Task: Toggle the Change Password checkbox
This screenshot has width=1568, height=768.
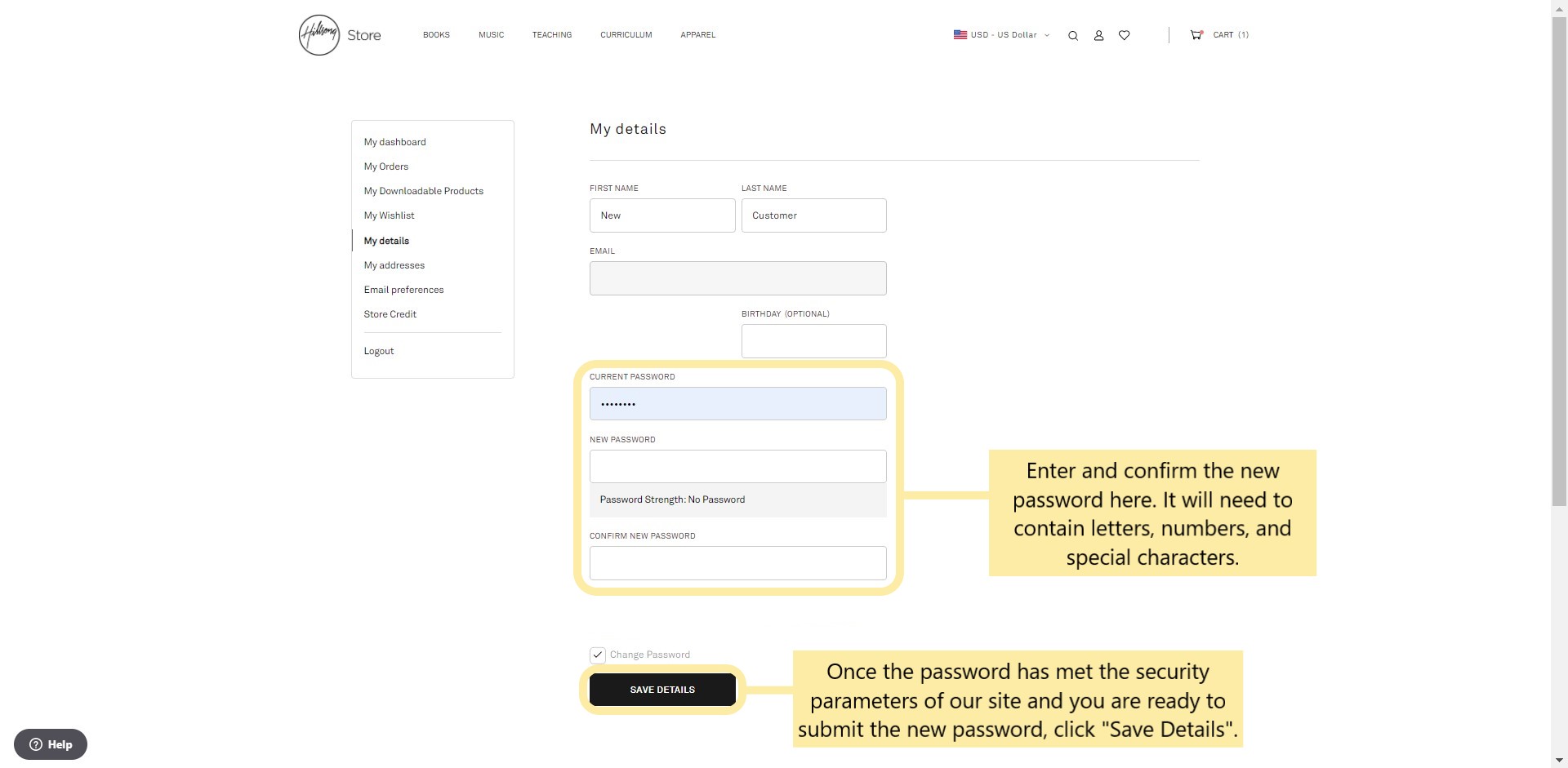Action: [x=598, y=655]
